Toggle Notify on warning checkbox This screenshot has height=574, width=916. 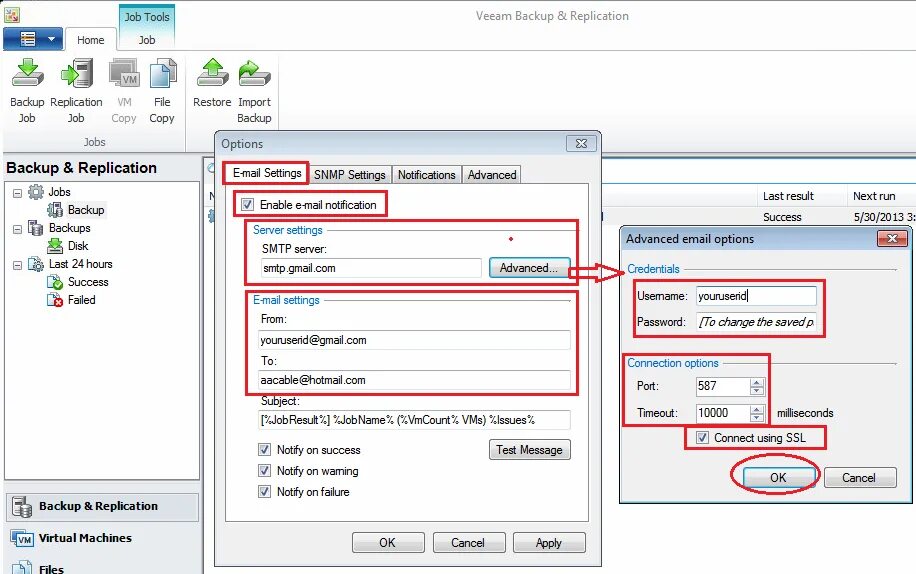click(265, 471)
